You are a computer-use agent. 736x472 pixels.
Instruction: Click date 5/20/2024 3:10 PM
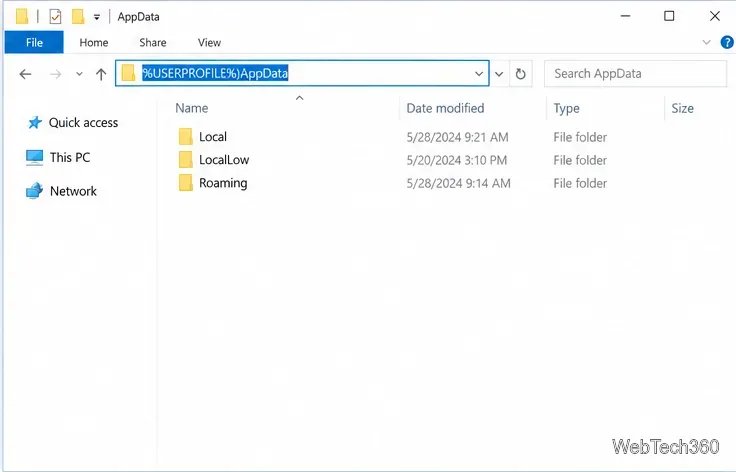pos(457,160)
